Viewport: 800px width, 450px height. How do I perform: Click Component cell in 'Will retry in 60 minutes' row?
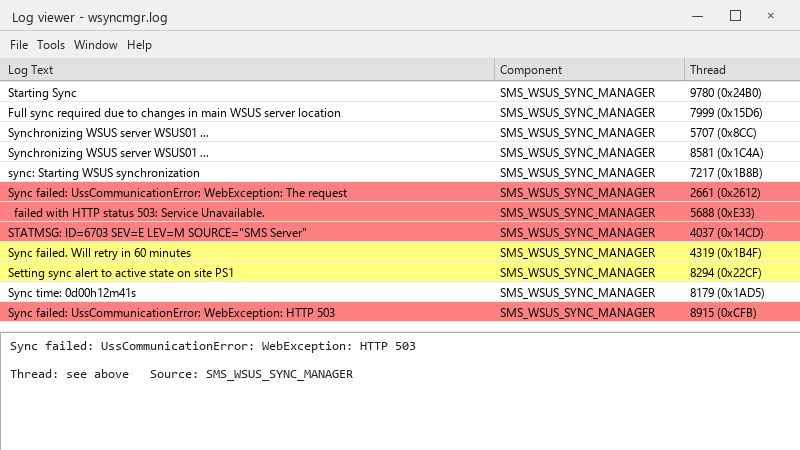point(577,253)
